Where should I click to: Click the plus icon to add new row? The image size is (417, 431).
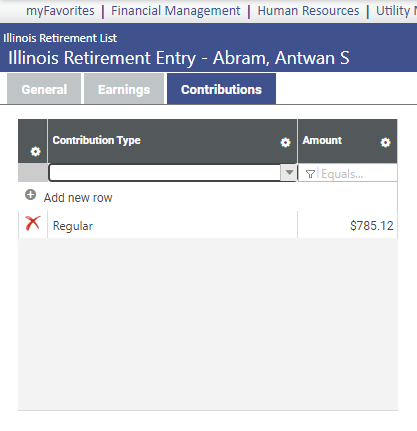point(31,195)
